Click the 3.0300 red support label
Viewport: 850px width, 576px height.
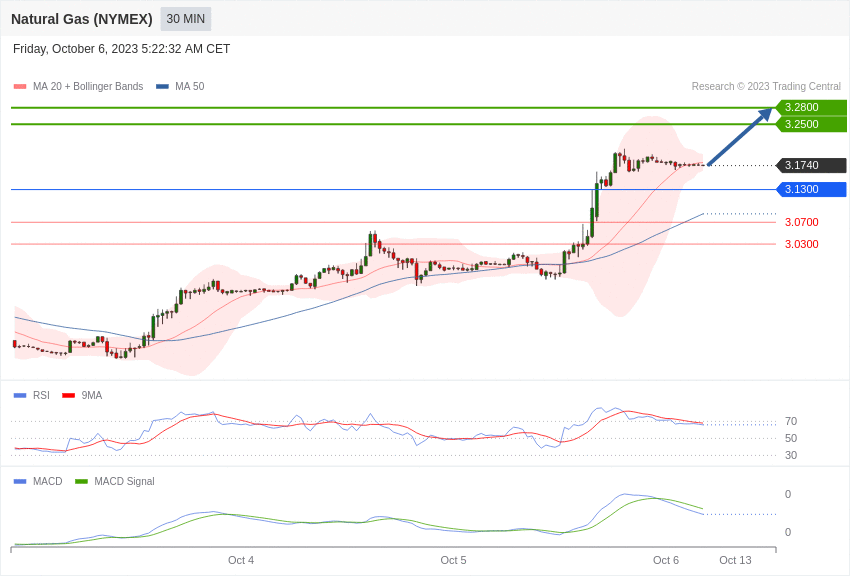pos(801,244)
